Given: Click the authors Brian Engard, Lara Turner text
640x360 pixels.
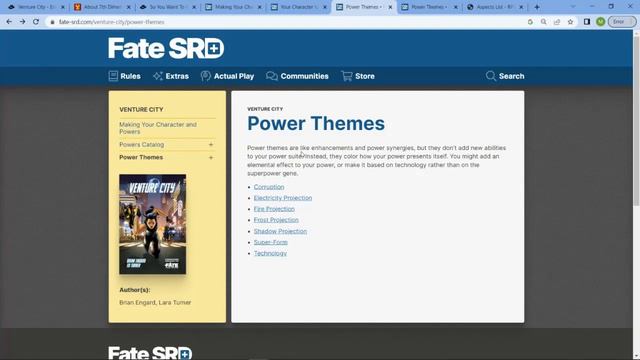Looking at the screenshot, I should coord(155,302).
